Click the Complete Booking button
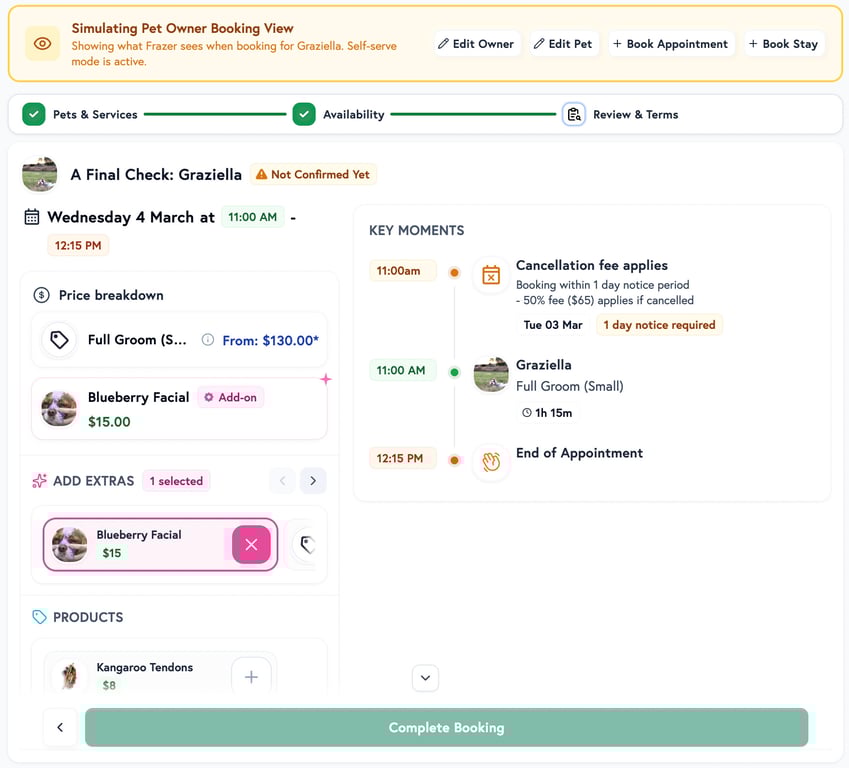This screenshot has width=849, height=768. (446, 727)
